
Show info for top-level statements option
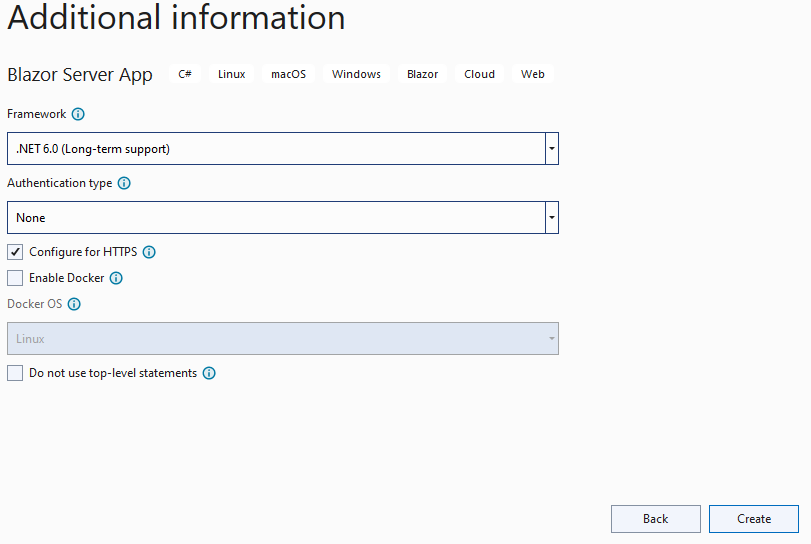209,373
